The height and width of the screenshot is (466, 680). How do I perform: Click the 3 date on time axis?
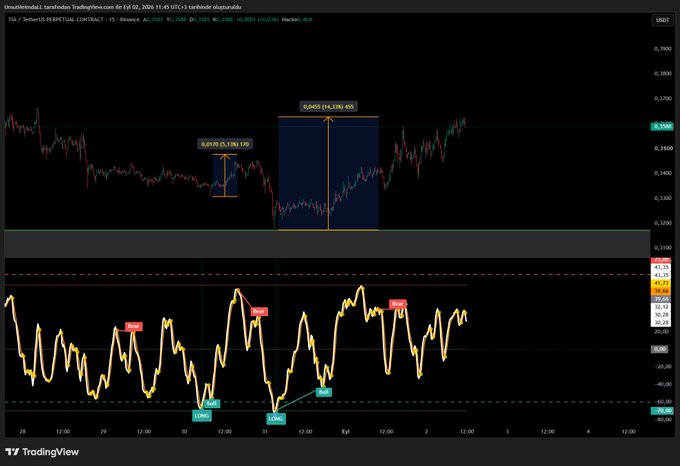point(507,432)
